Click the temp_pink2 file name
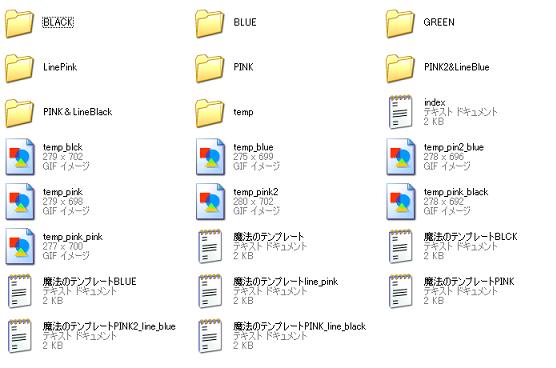 pyautogui.click(x=256, y=192)
